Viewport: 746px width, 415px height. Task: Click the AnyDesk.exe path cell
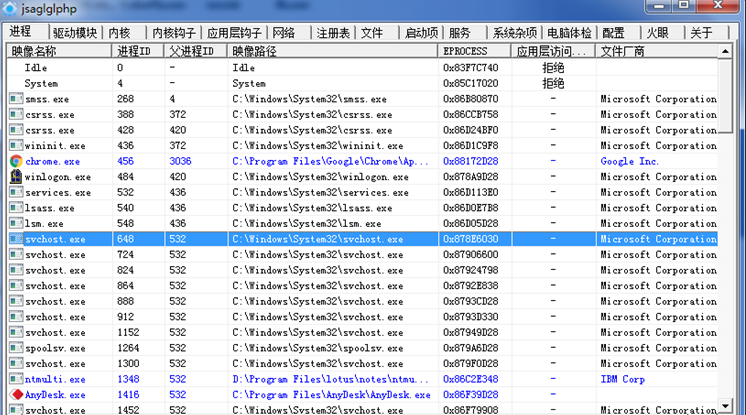tap(331, 395)
